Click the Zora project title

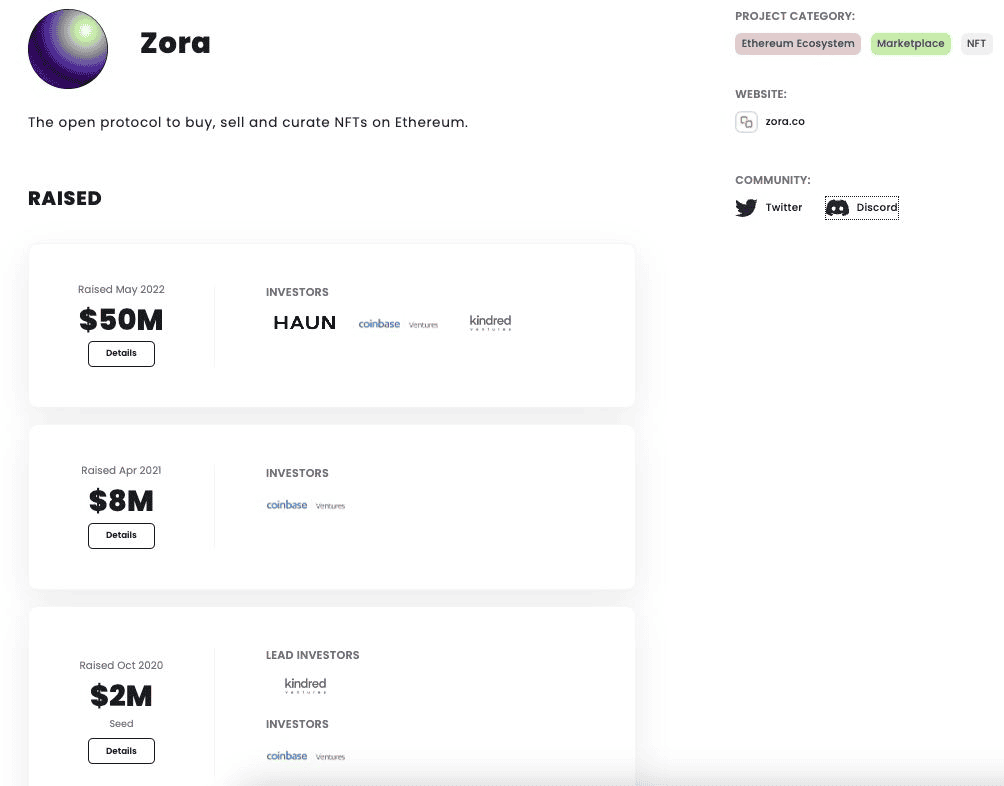click(x=175, y=44)
